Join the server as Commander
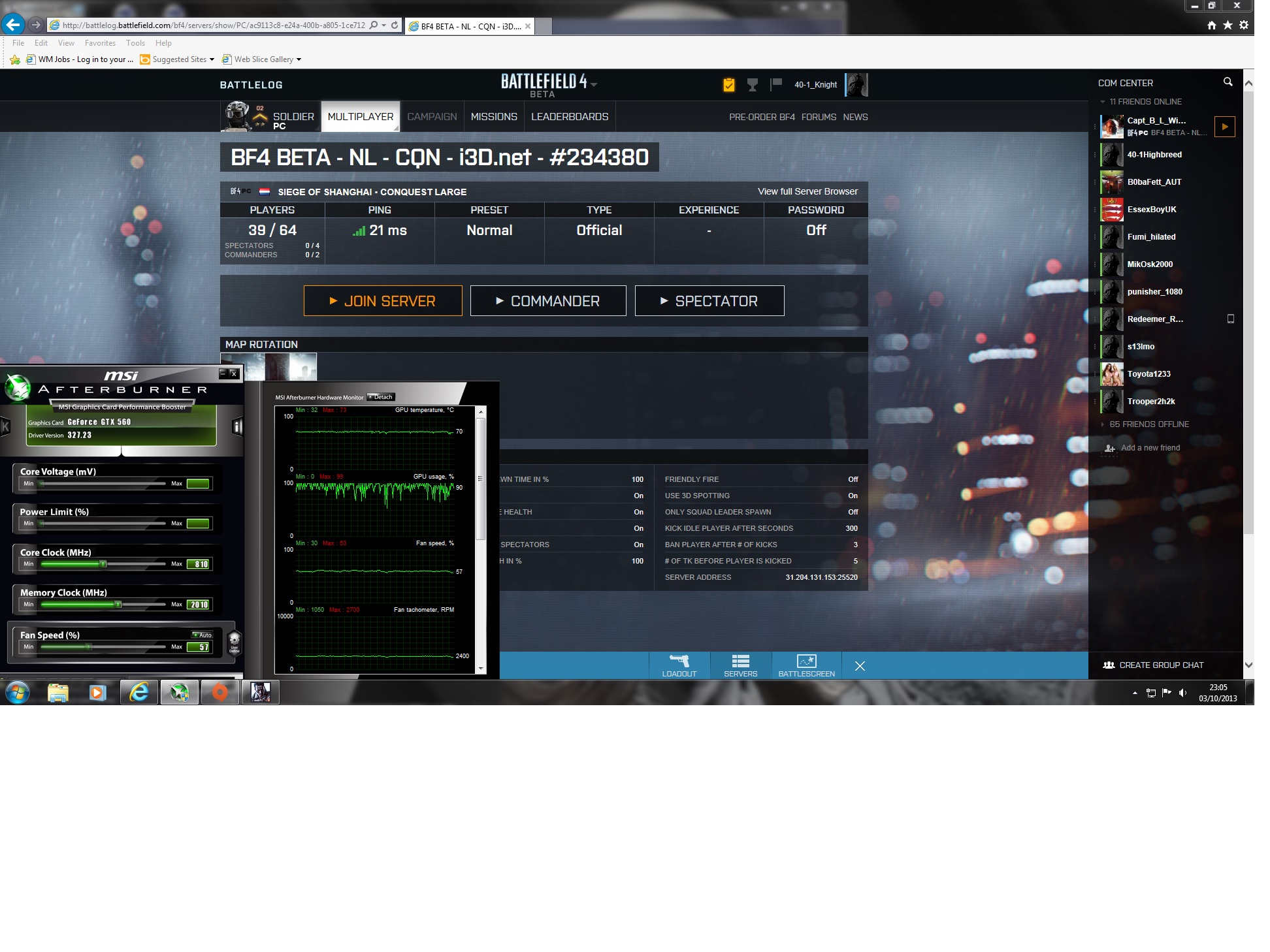Viewport: 1270px width, 952px height. (548, 301)
